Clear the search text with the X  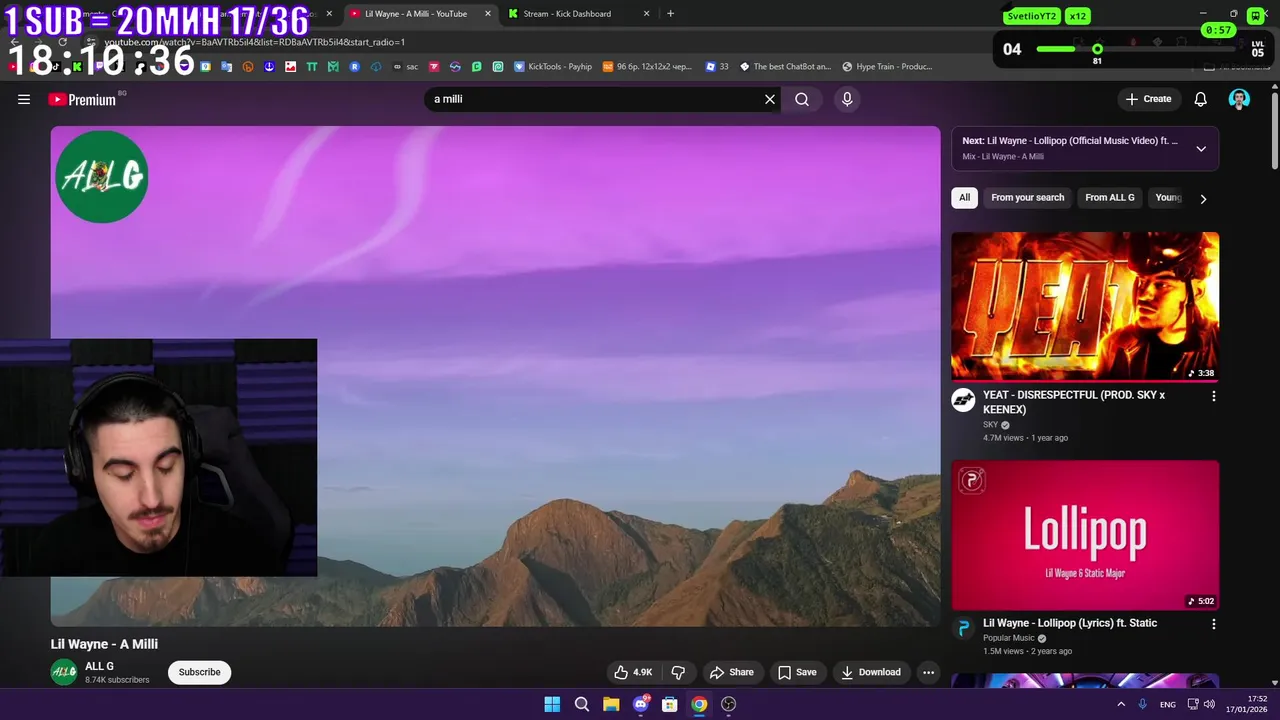(770, 99)
